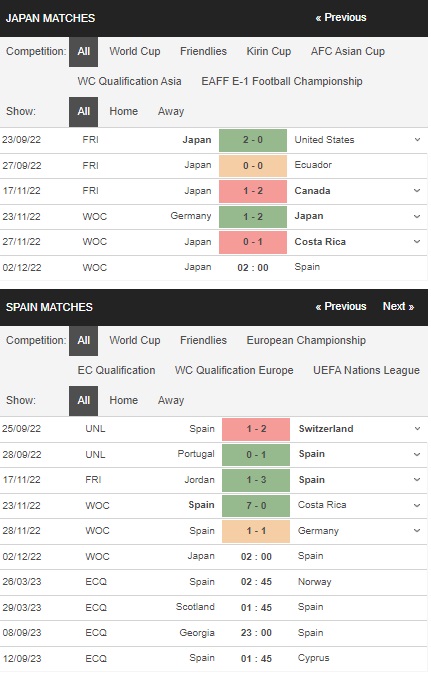Go to Next Spain matches
This screenshot has height=678, width=431.
pos(398,307)
